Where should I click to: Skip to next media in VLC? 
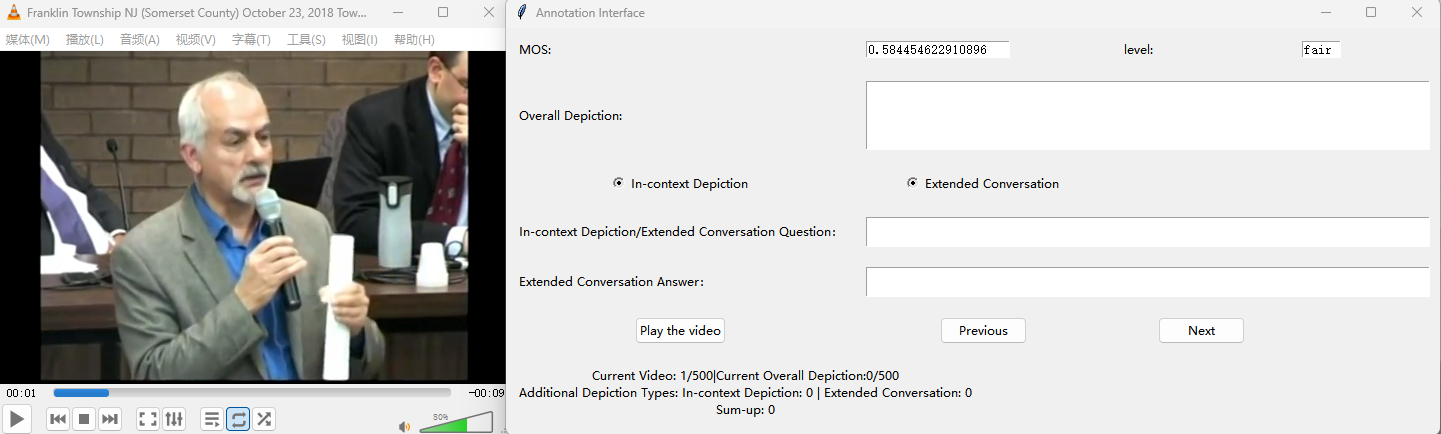click(110, 419)
